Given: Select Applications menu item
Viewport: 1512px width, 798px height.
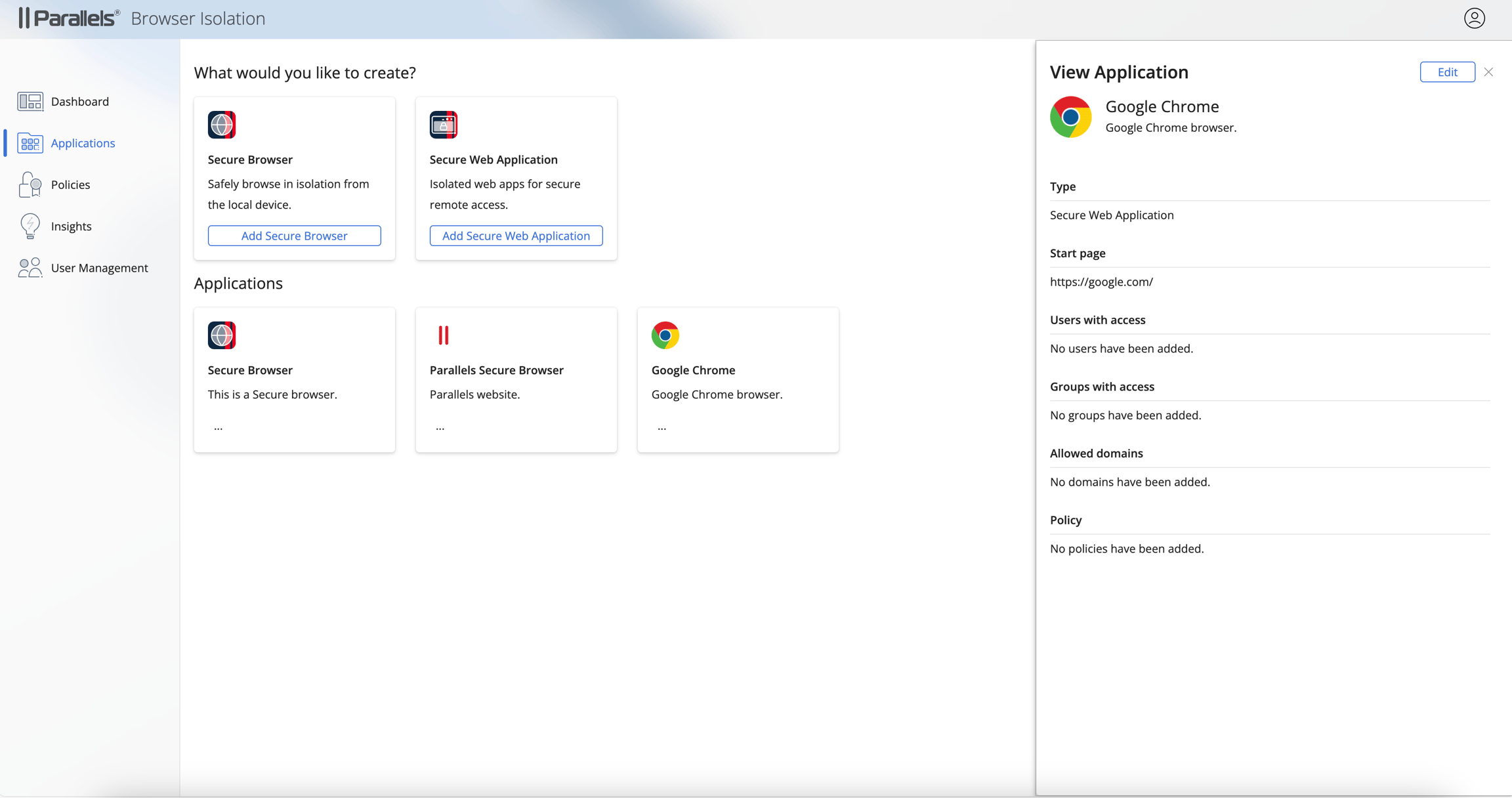Looking at the screenshot, I should click(x=83, y=143).
